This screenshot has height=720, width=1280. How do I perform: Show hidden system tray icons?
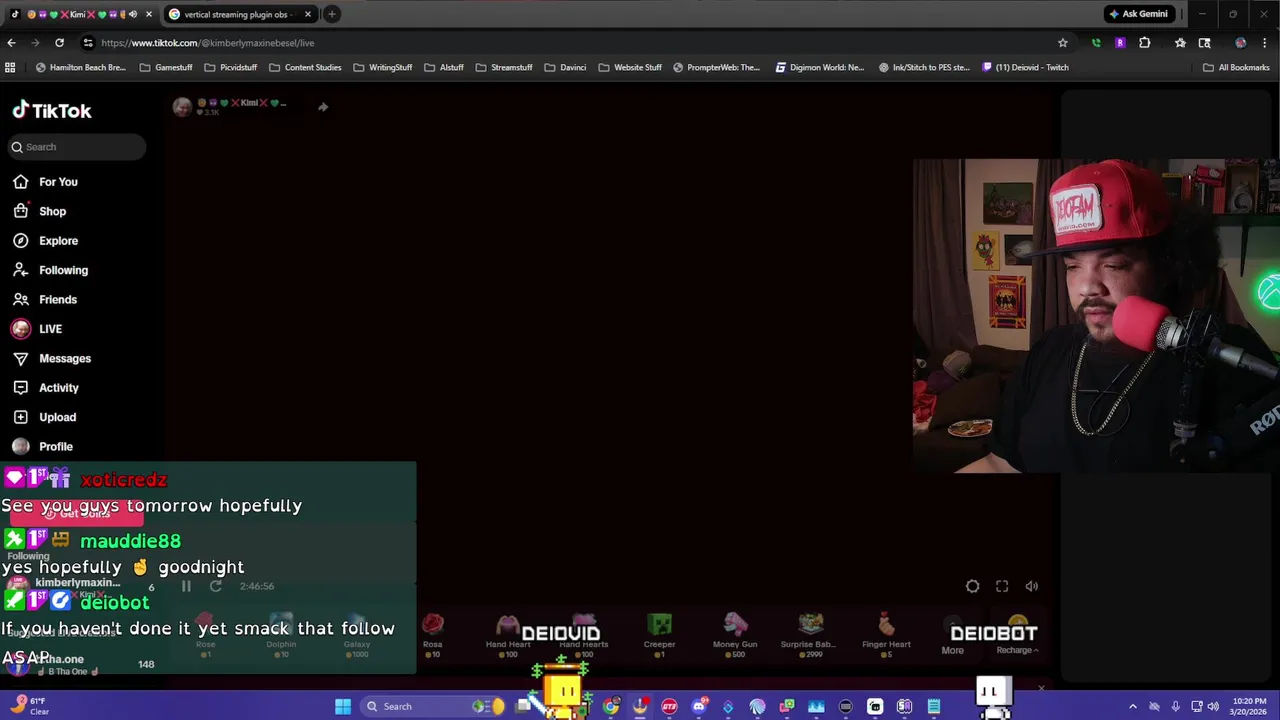(1133, 707)
